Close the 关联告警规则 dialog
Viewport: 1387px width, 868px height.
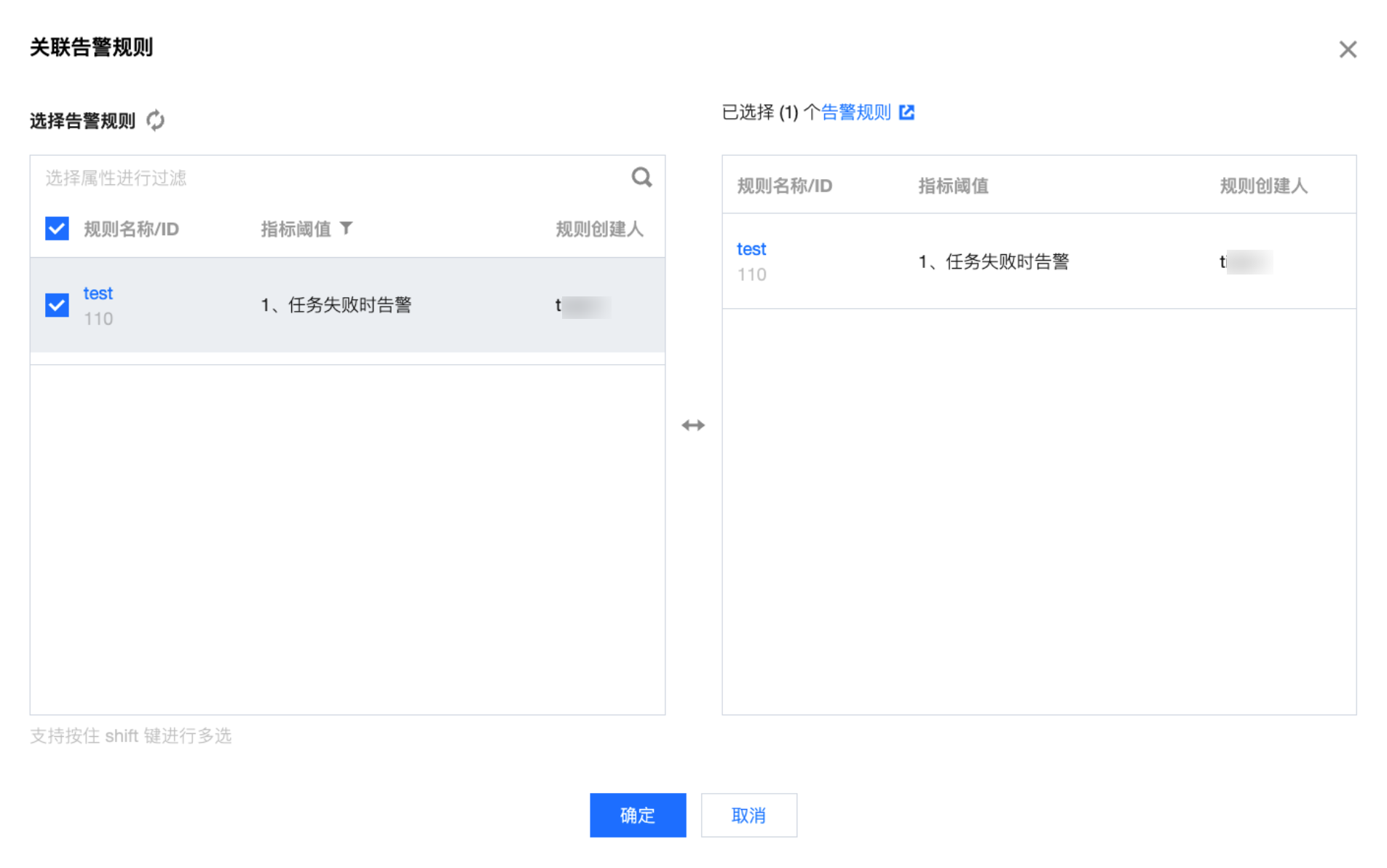(1347, 50)
